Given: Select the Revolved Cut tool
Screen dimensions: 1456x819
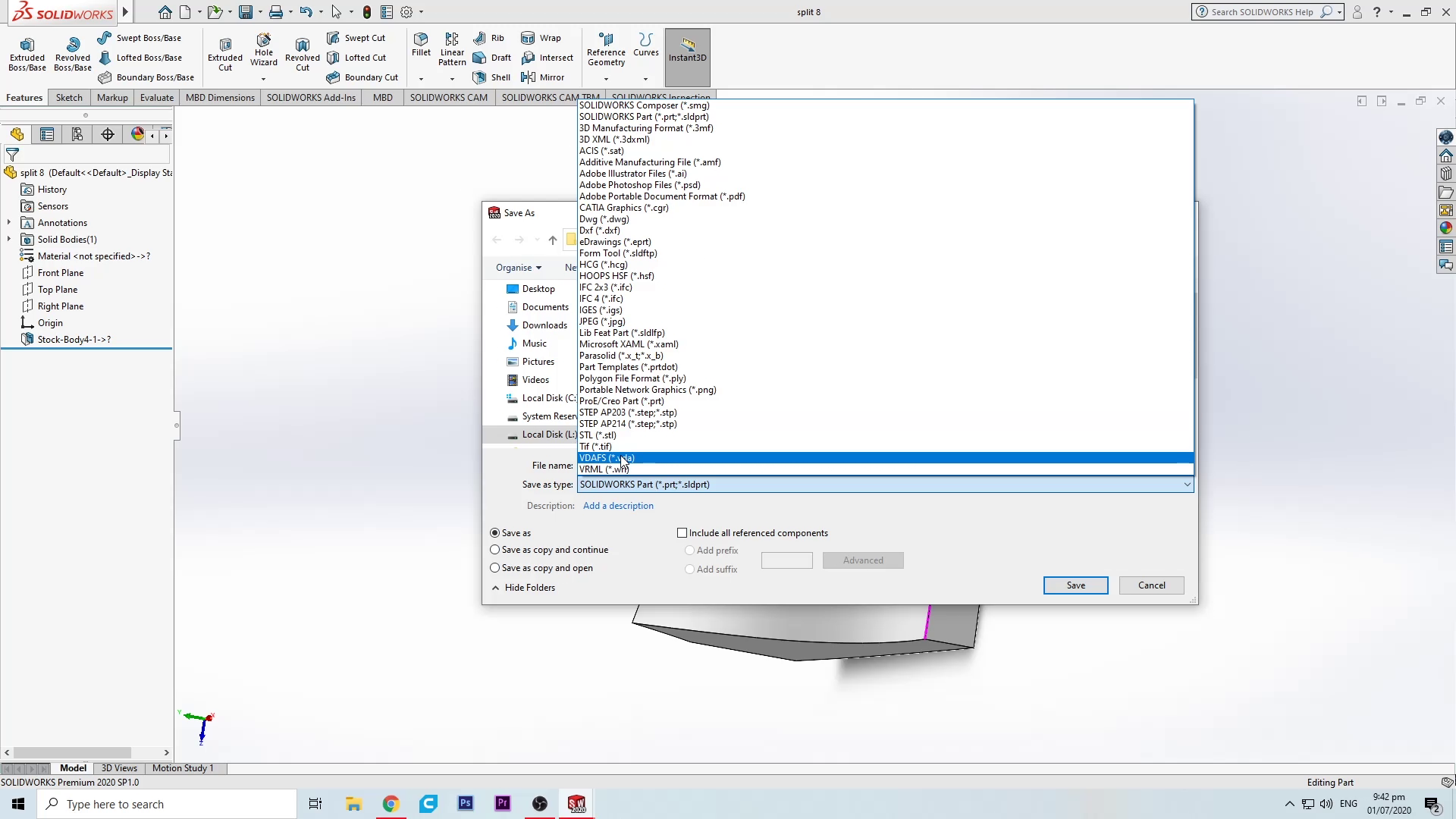Looking at the screenshot, I should [303, 55].
